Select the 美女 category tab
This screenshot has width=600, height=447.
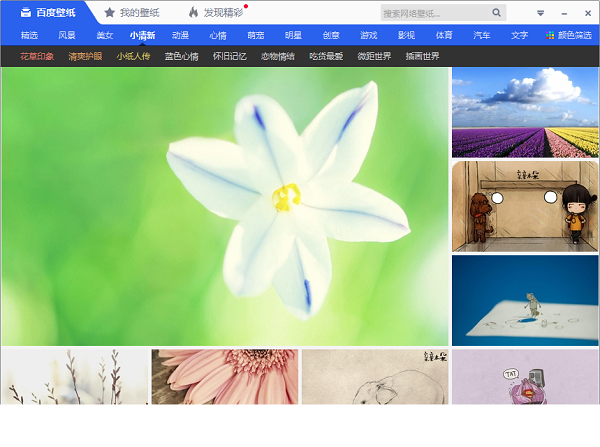104,35
